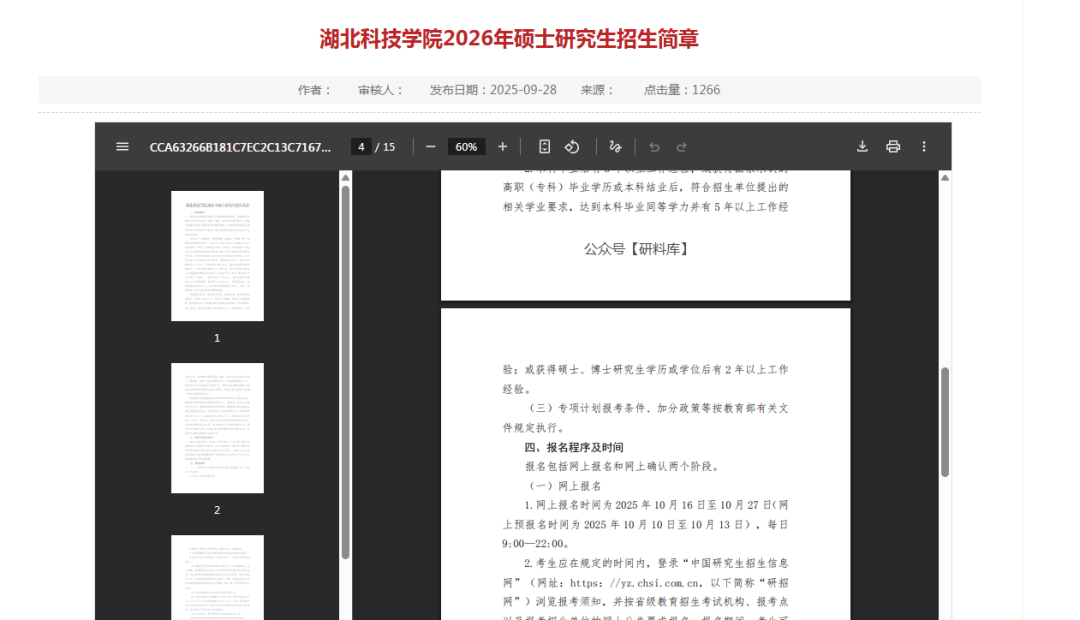The width and height of the screenshot is (1080, 620).
Task: Open the third page thumbnail
Action: tap(217, 578)
